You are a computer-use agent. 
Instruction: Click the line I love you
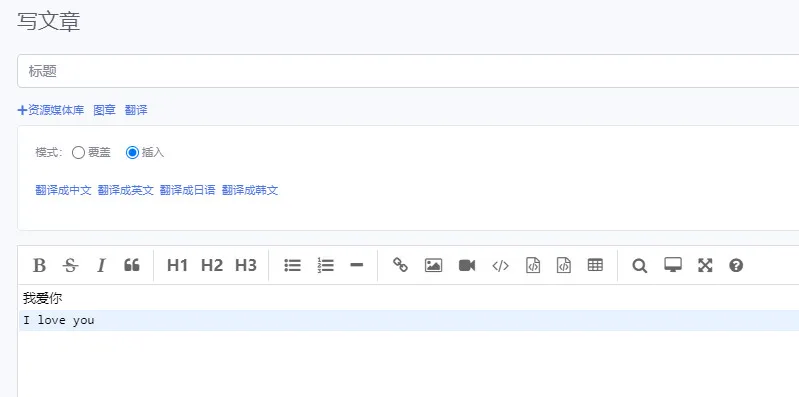tap(59, 321)
